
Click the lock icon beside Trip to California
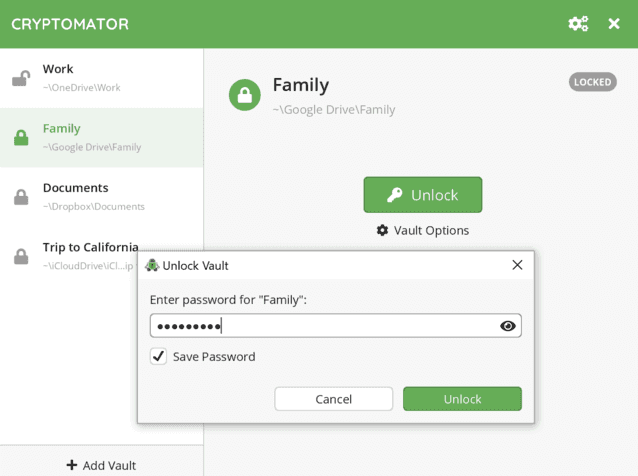click(21, 256)
